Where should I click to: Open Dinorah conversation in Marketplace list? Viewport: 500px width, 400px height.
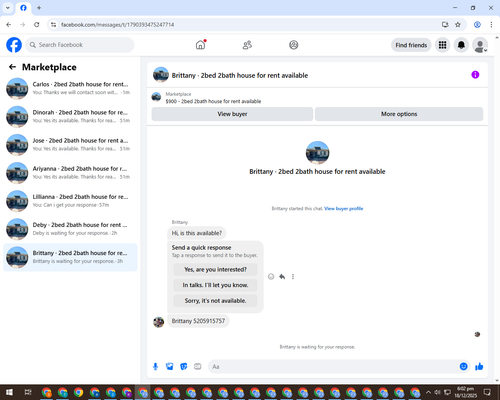[x=70, y=116]
